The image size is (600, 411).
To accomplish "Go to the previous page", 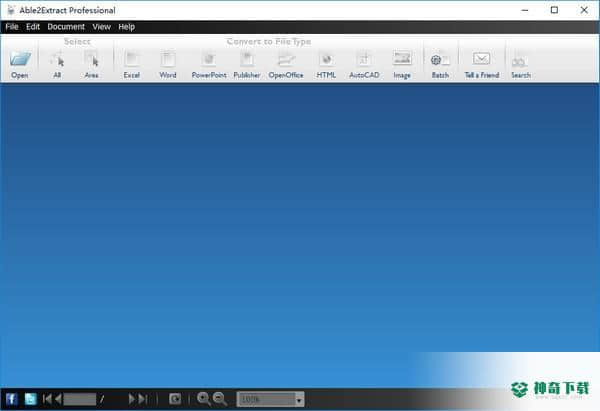I will [x=58, y=399].
